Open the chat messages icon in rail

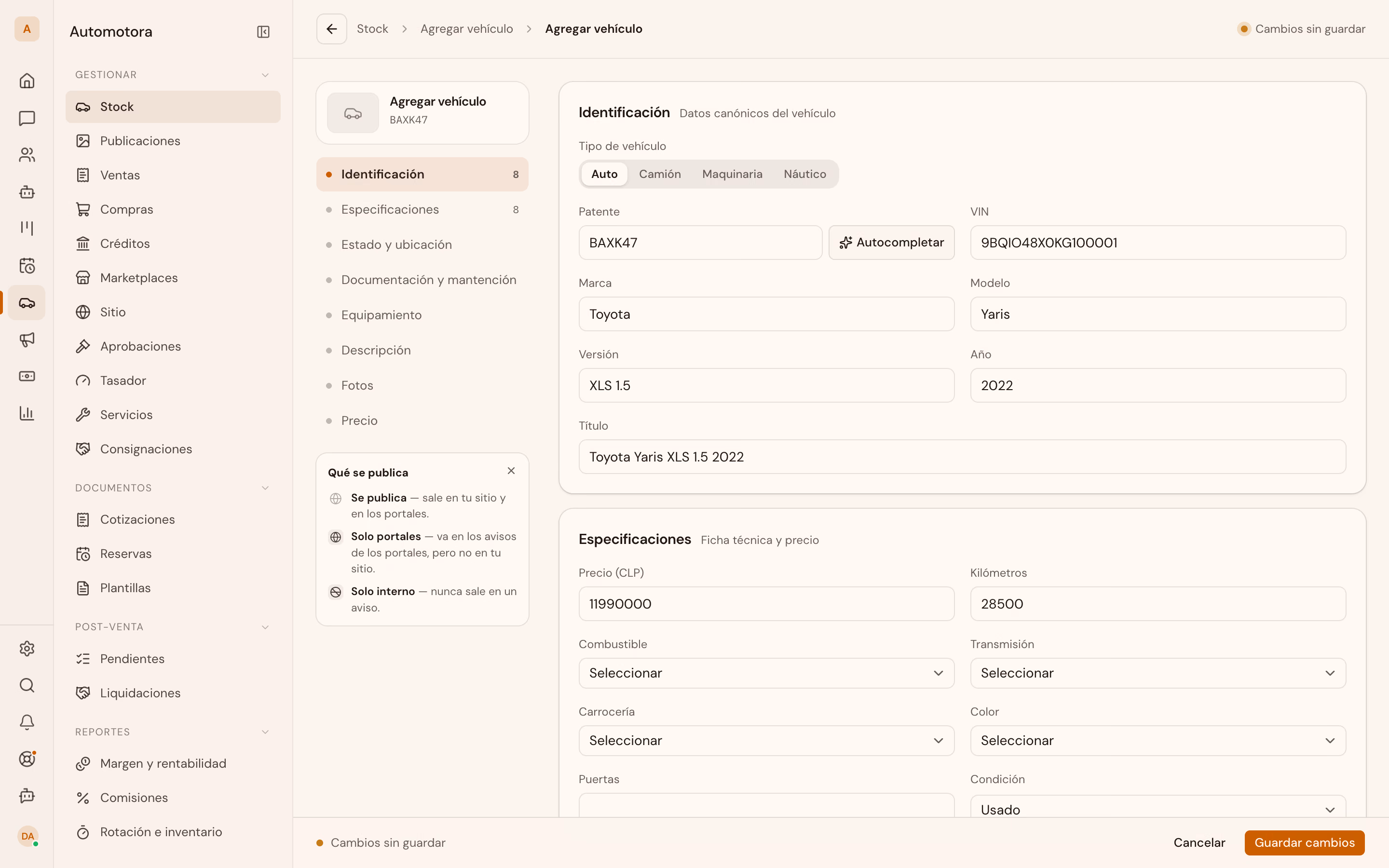tap(27, 118)
